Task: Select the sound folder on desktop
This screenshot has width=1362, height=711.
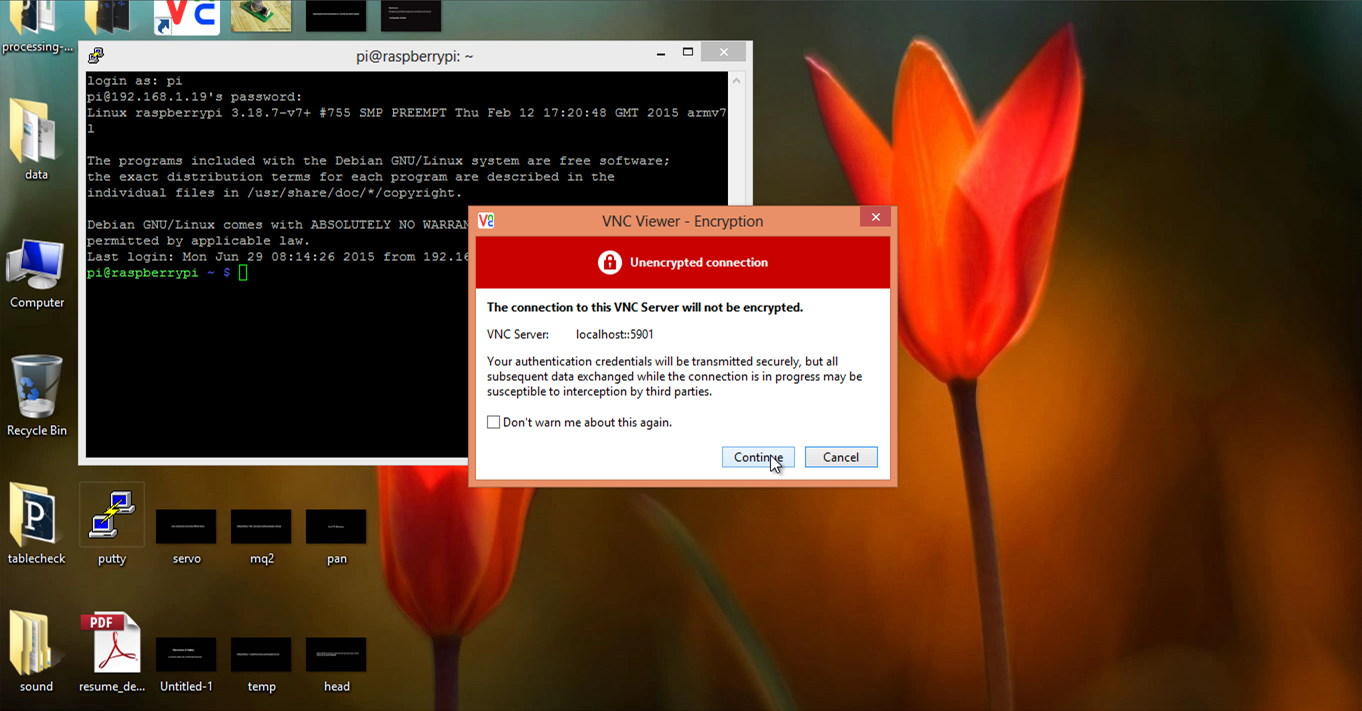Action: click(x=36, y=652)
